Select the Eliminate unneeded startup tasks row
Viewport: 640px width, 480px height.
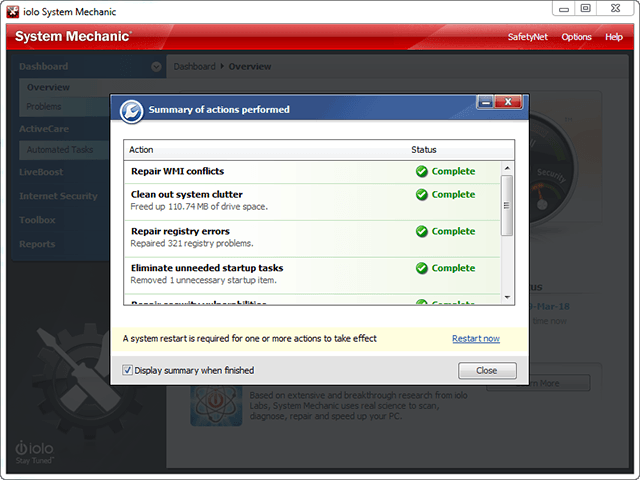(x=312, y=276)
